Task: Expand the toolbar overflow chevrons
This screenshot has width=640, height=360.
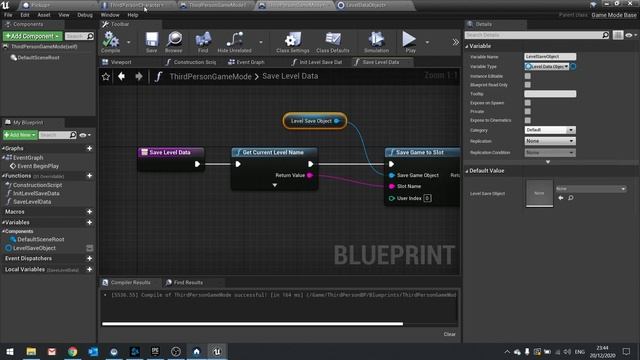Action: point(456,42)
